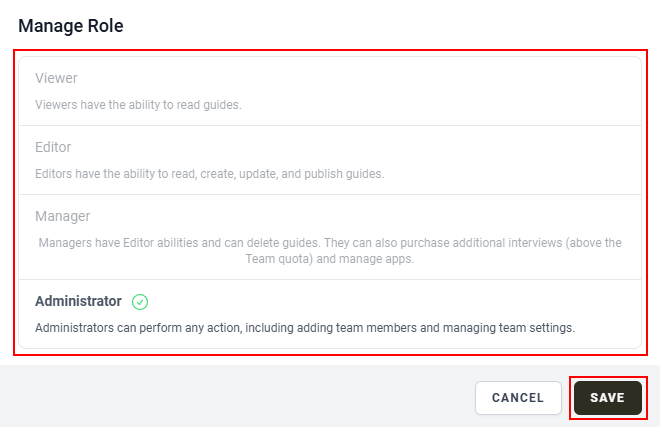Click the Managers description paragraph
This screenshot has height=427, width=660.
[330, 251]
